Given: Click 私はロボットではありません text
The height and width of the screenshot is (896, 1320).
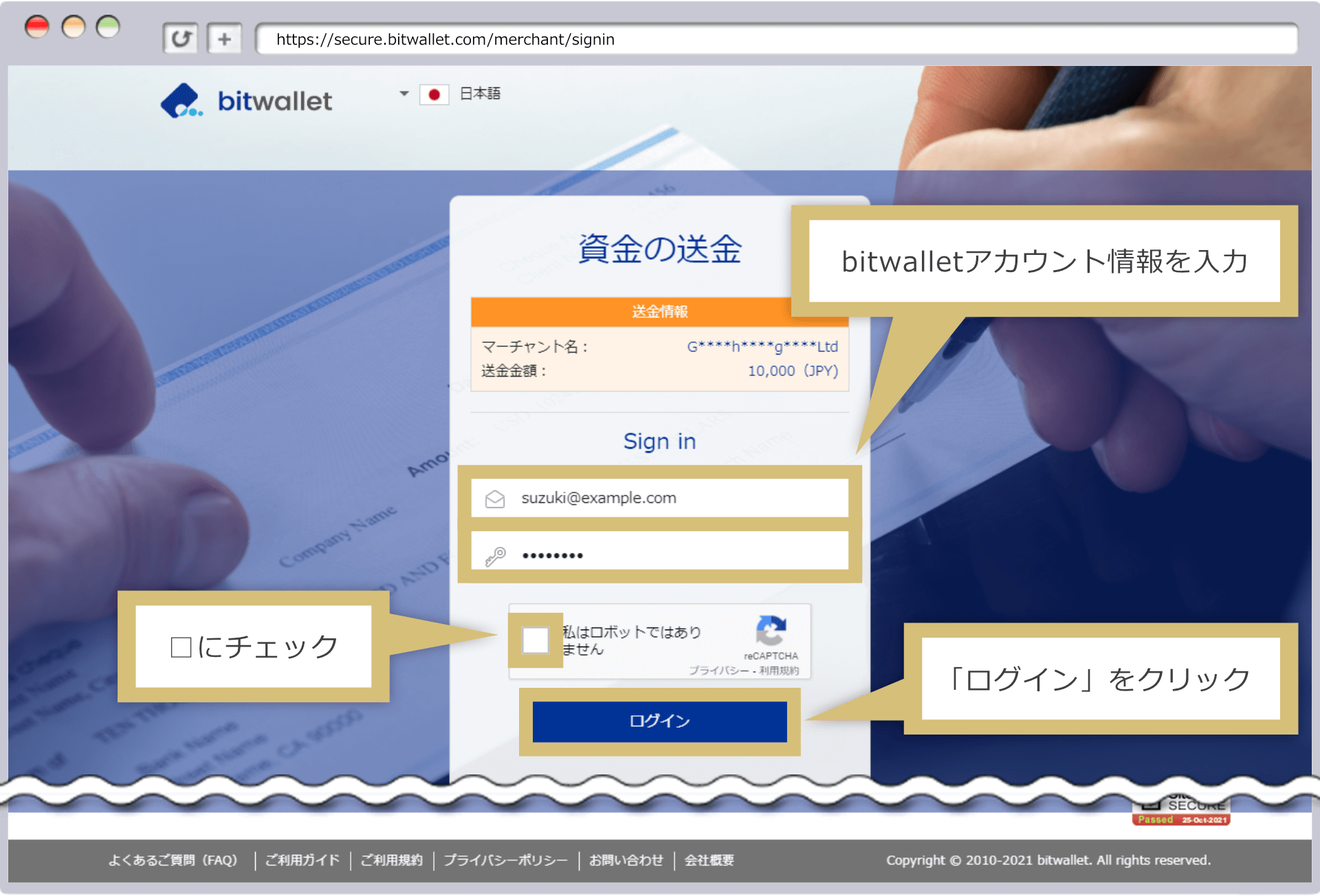Looking at the screenshot, I should pos(632,640).
